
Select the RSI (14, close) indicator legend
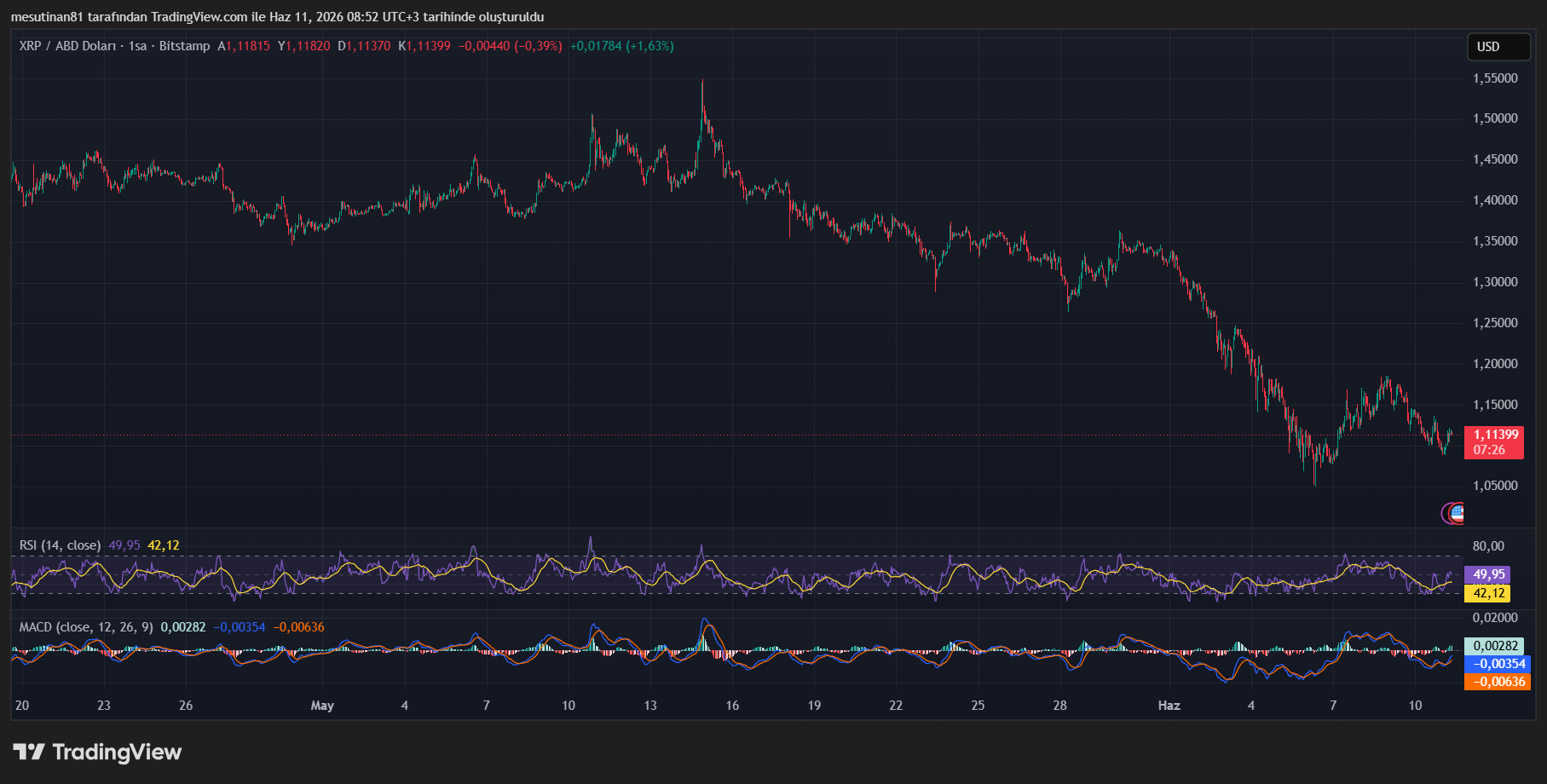point(60,545)
